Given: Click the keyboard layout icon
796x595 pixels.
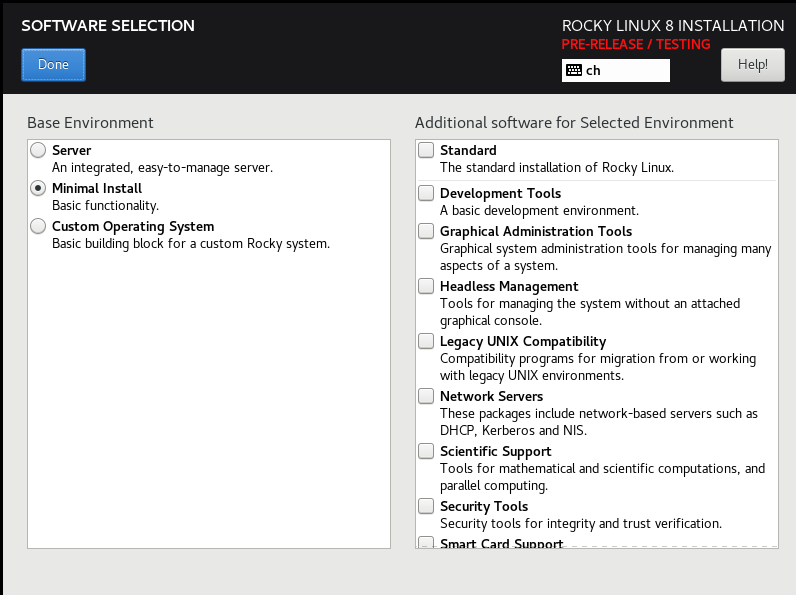Looking at the screenshot, I should (574, 70).
